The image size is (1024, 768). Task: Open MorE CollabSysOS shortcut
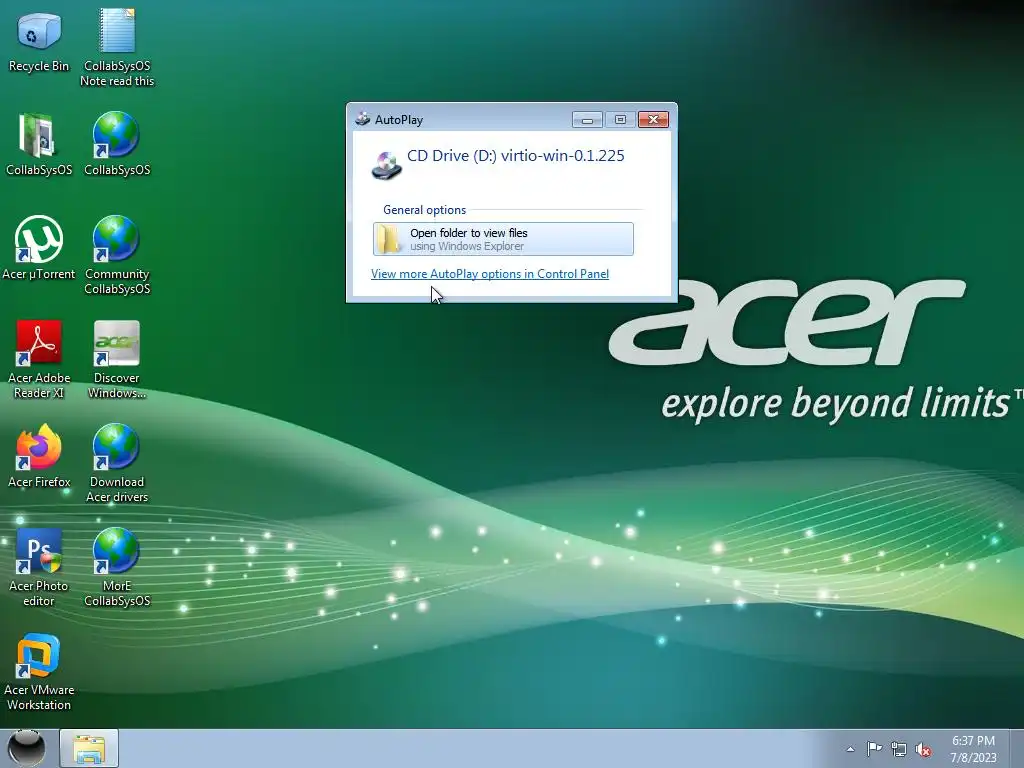pyautogui.click(x=117, y=568)
